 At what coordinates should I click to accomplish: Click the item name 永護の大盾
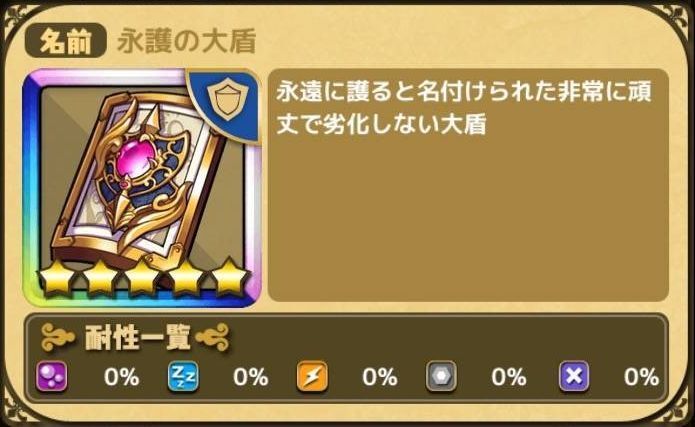tap(187, 42)
